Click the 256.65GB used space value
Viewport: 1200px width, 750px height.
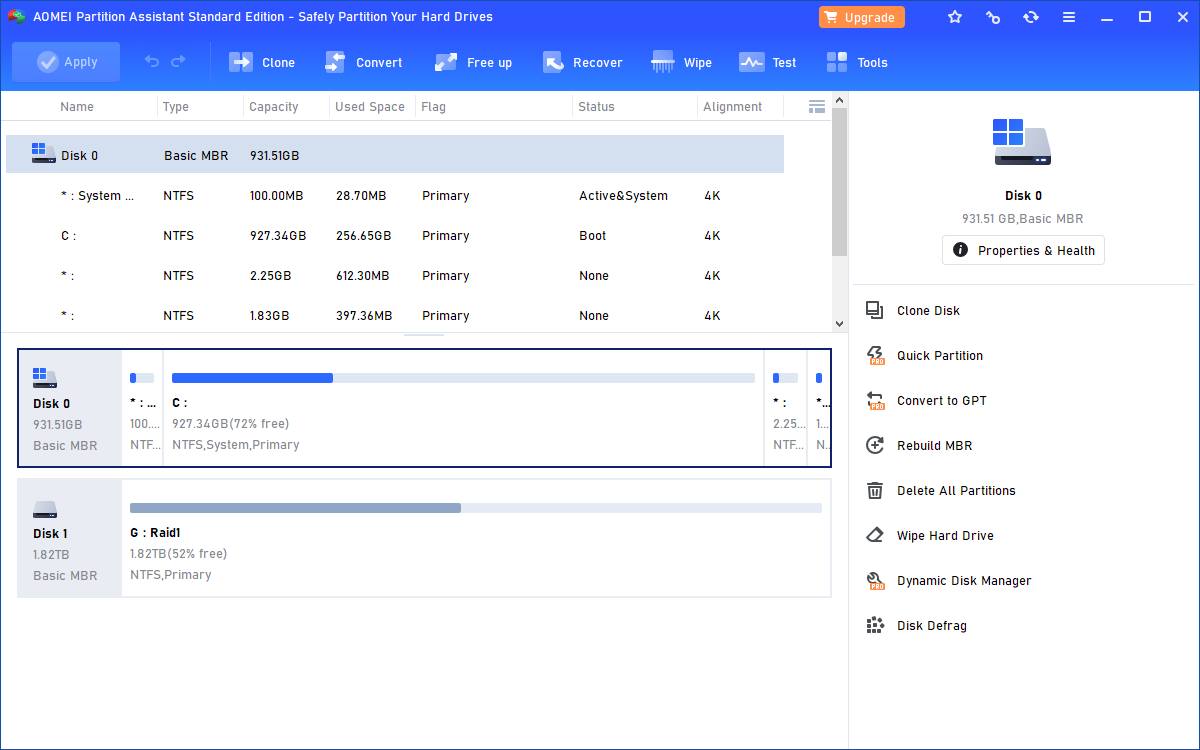[x=363, y=235]
